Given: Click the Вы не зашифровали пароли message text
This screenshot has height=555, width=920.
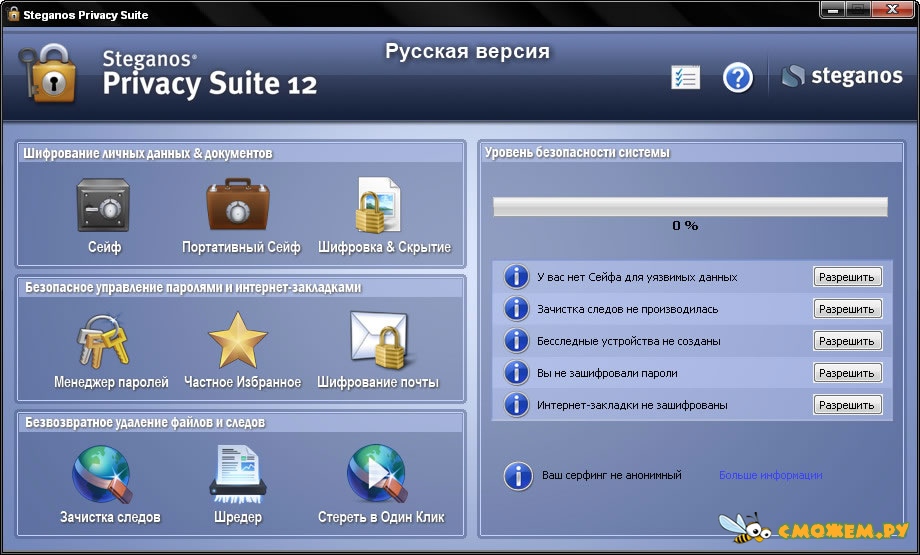Looking at the screenshot, I should [607, 373].
